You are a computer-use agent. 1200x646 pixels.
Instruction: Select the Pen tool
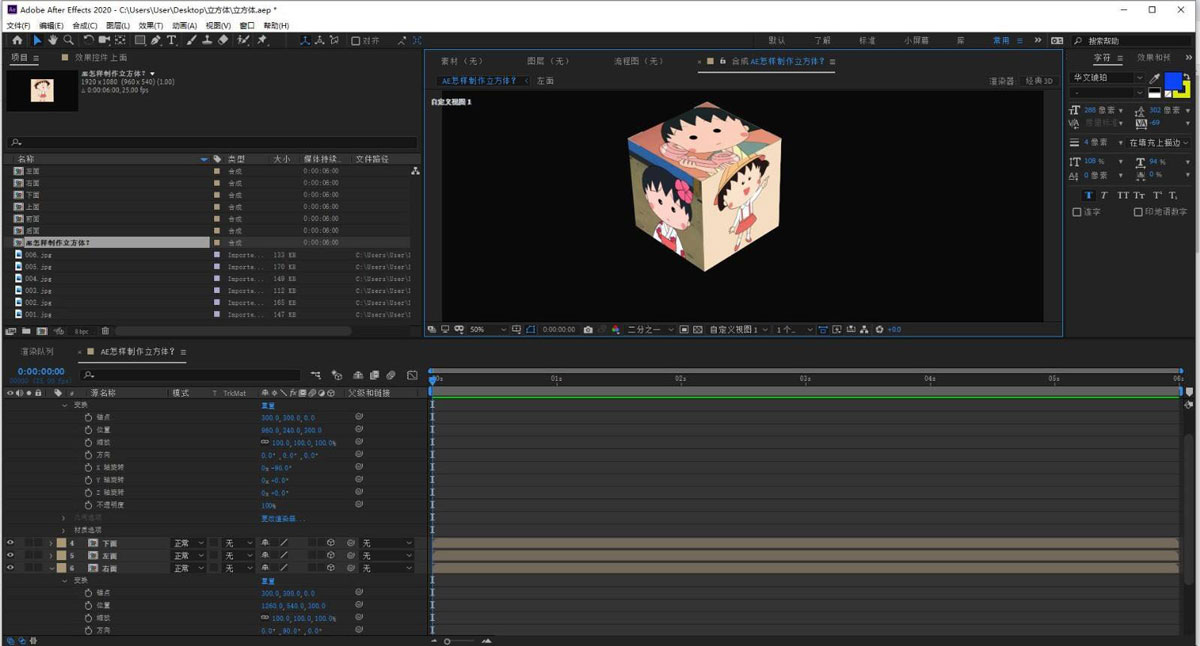[156, 40]
